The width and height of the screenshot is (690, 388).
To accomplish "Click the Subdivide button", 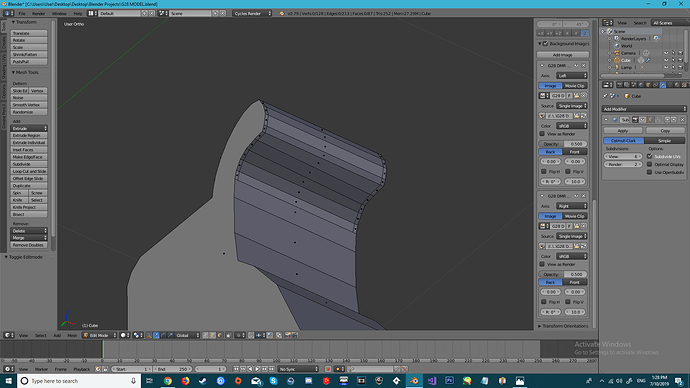I will tap(29, 164).
